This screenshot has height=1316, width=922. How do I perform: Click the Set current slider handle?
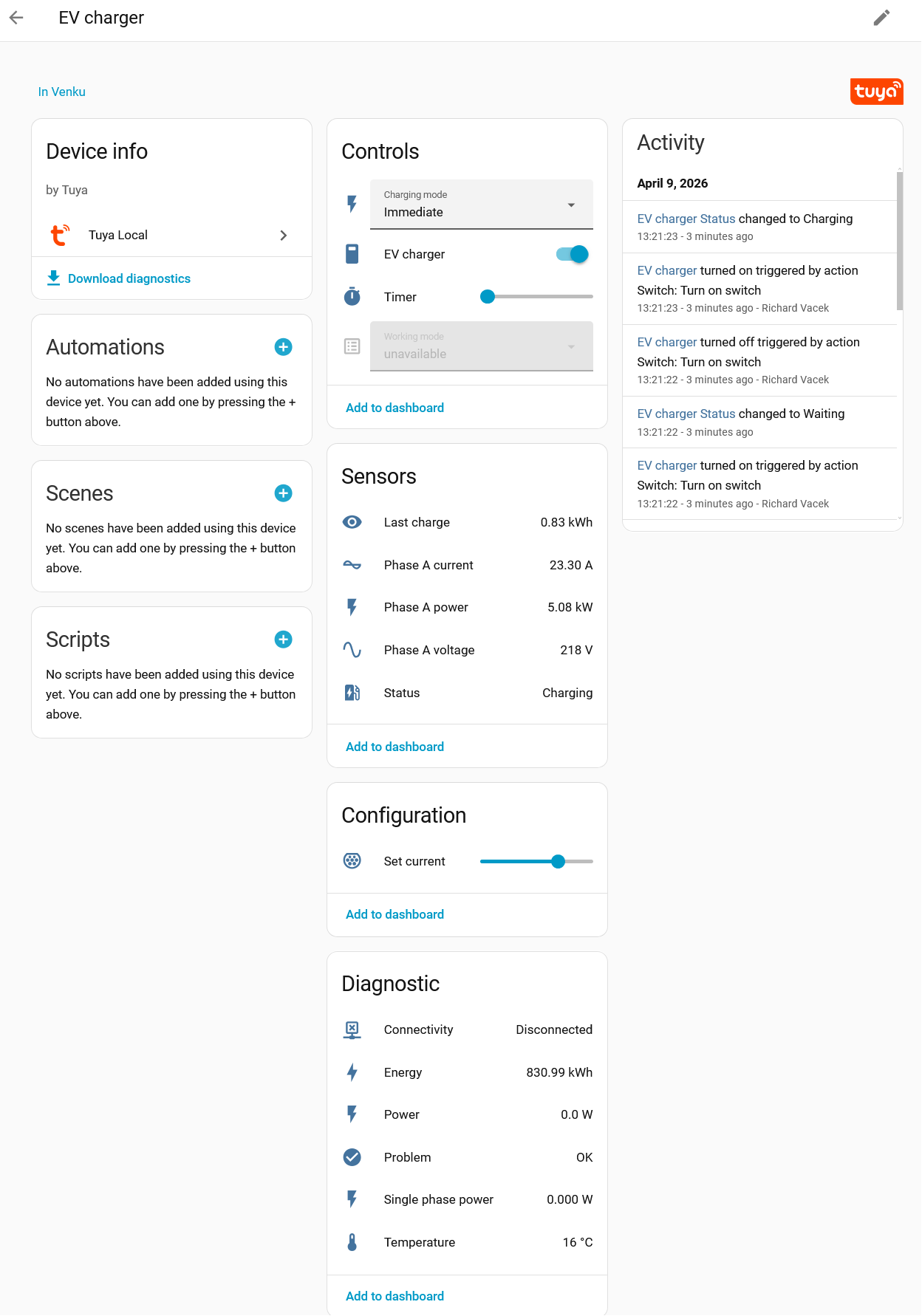click(558, 861)
